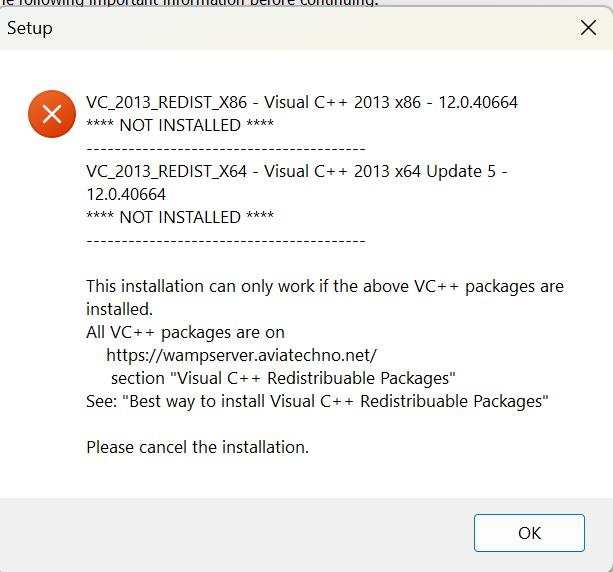
Task: Click the "Best way to install" reference line
Action: (x=318, y=401)
